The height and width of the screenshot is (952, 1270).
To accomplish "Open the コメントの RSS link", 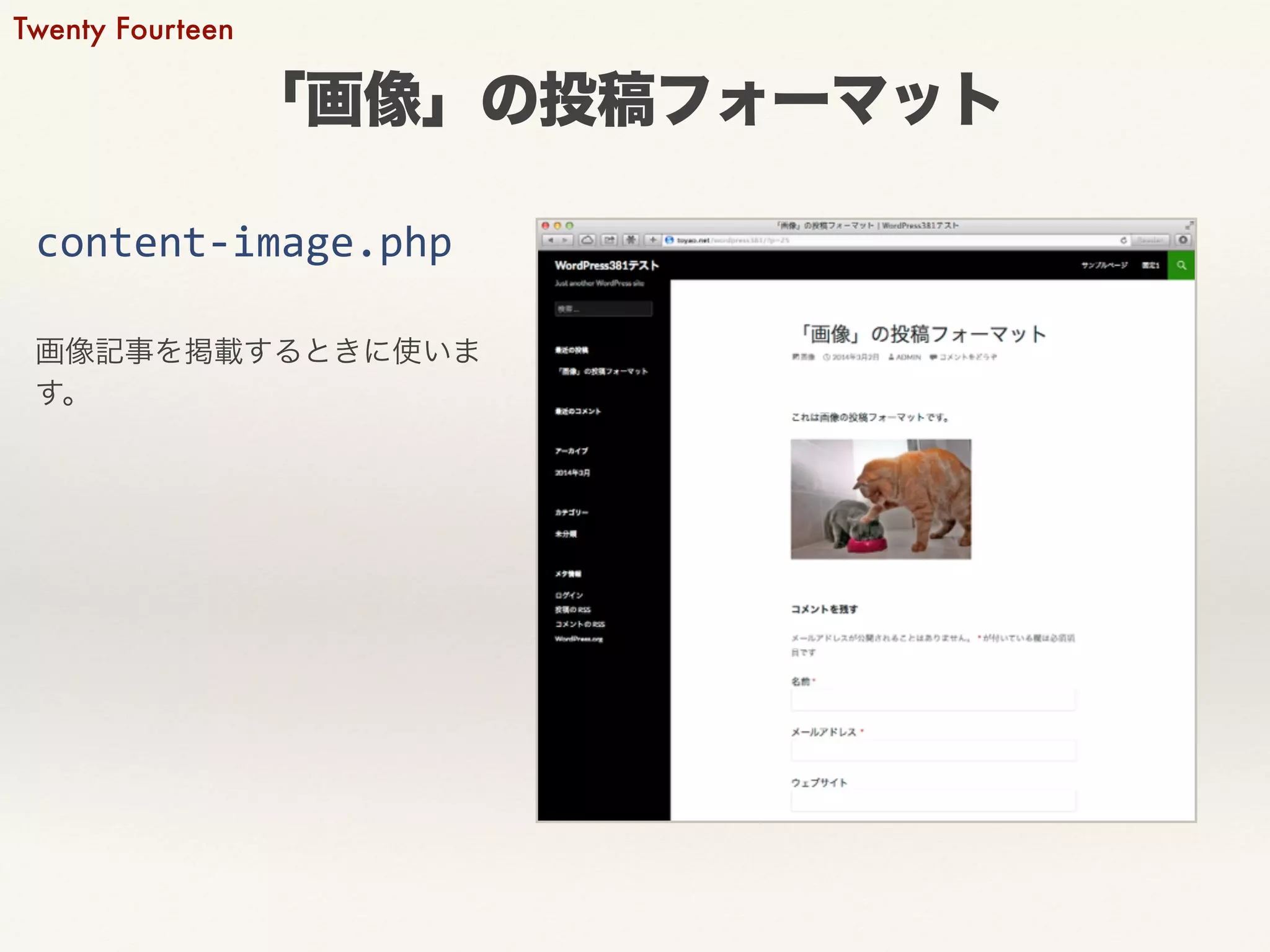I will (580, 624).
